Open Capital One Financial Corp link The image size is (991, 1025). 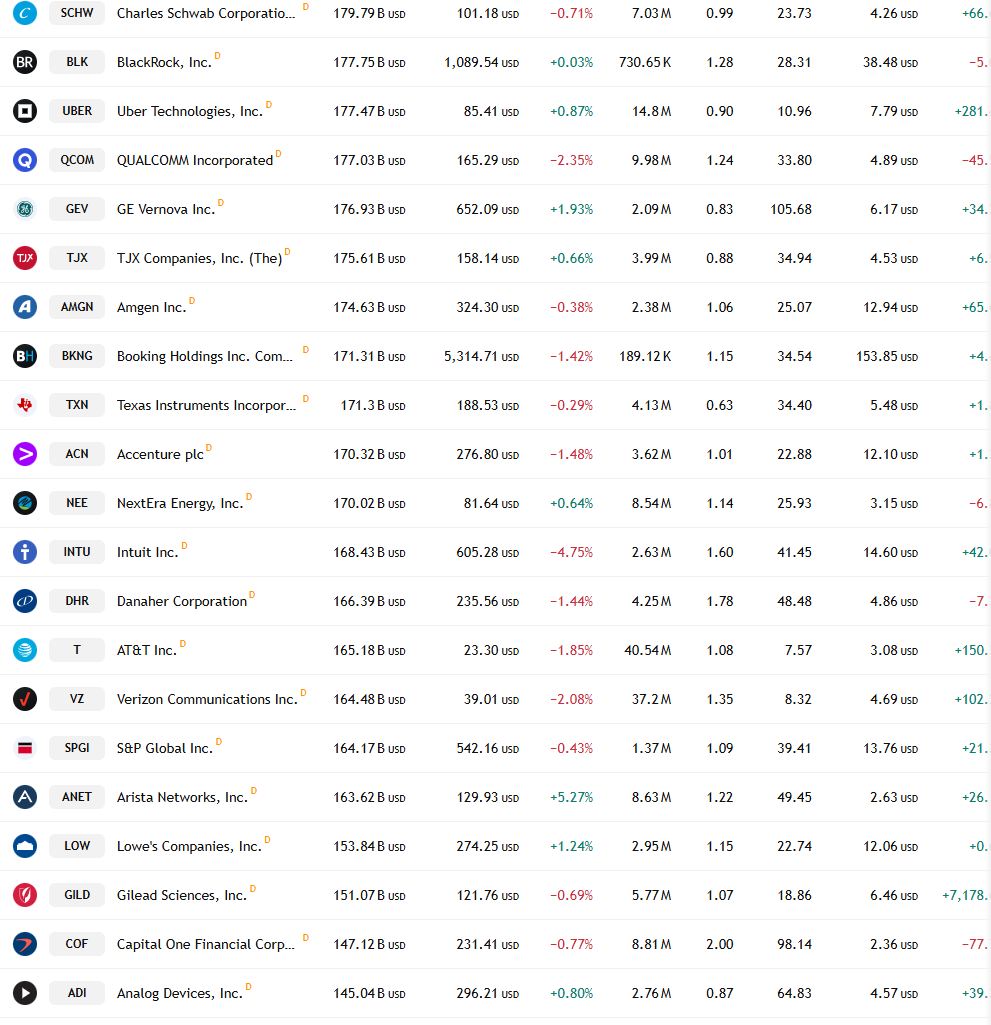pyautogui.click(x=206, y=945)
